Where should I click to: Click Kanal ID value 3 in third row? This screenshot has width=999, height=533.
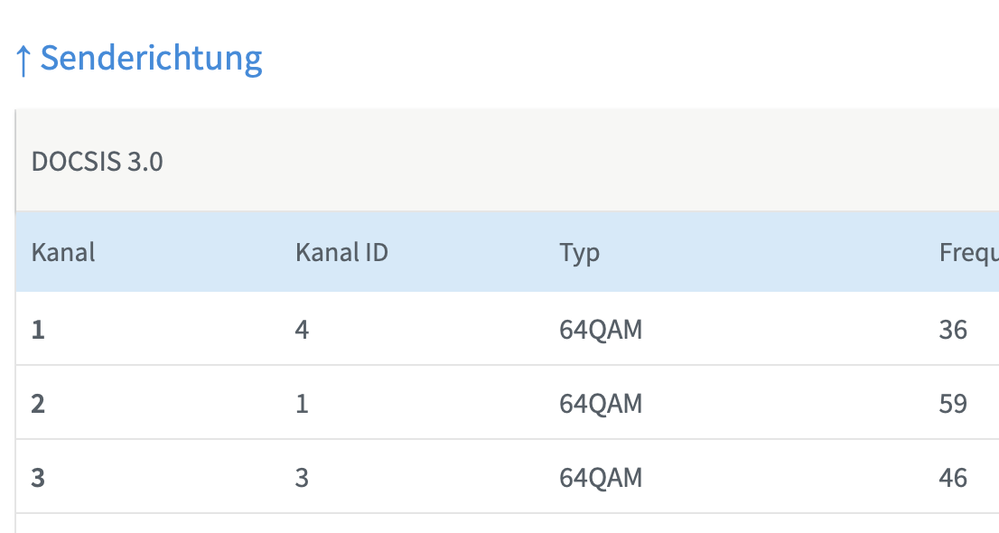coord(302,477)
